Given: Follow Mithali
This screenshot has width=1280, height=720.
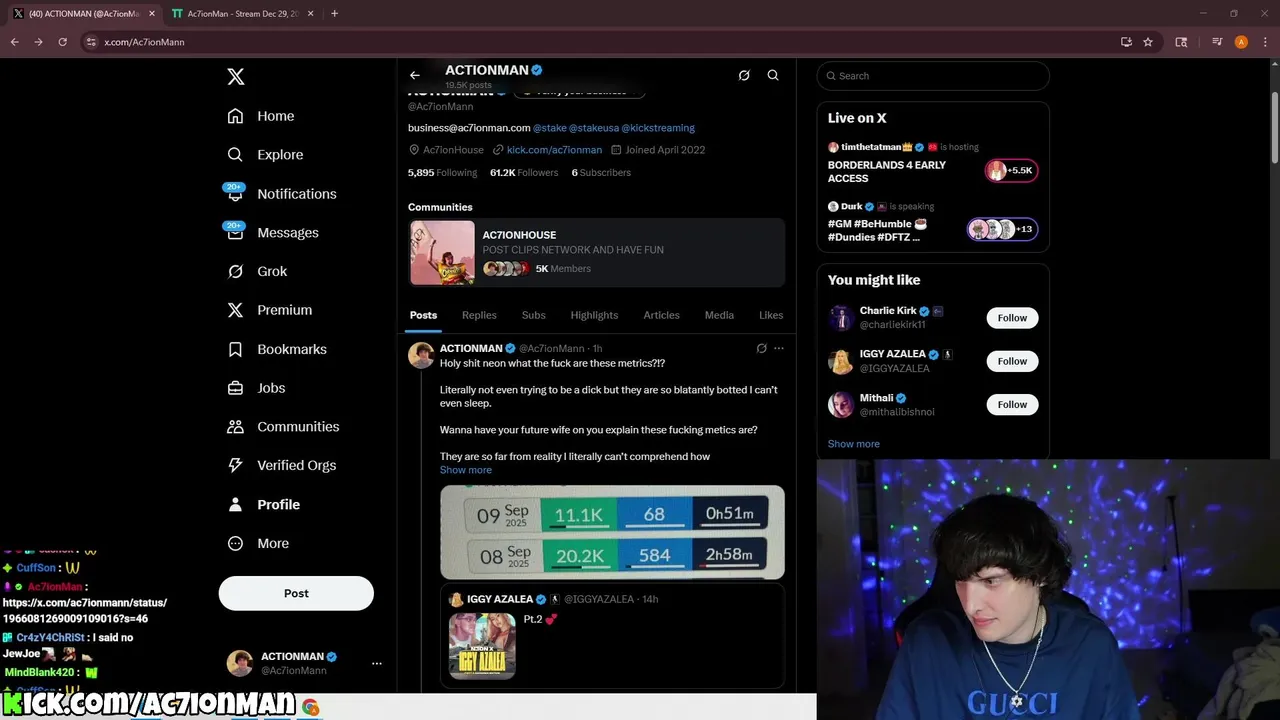Looking at the screenshot, I should pyautogui.click(x=1012, y=404).
